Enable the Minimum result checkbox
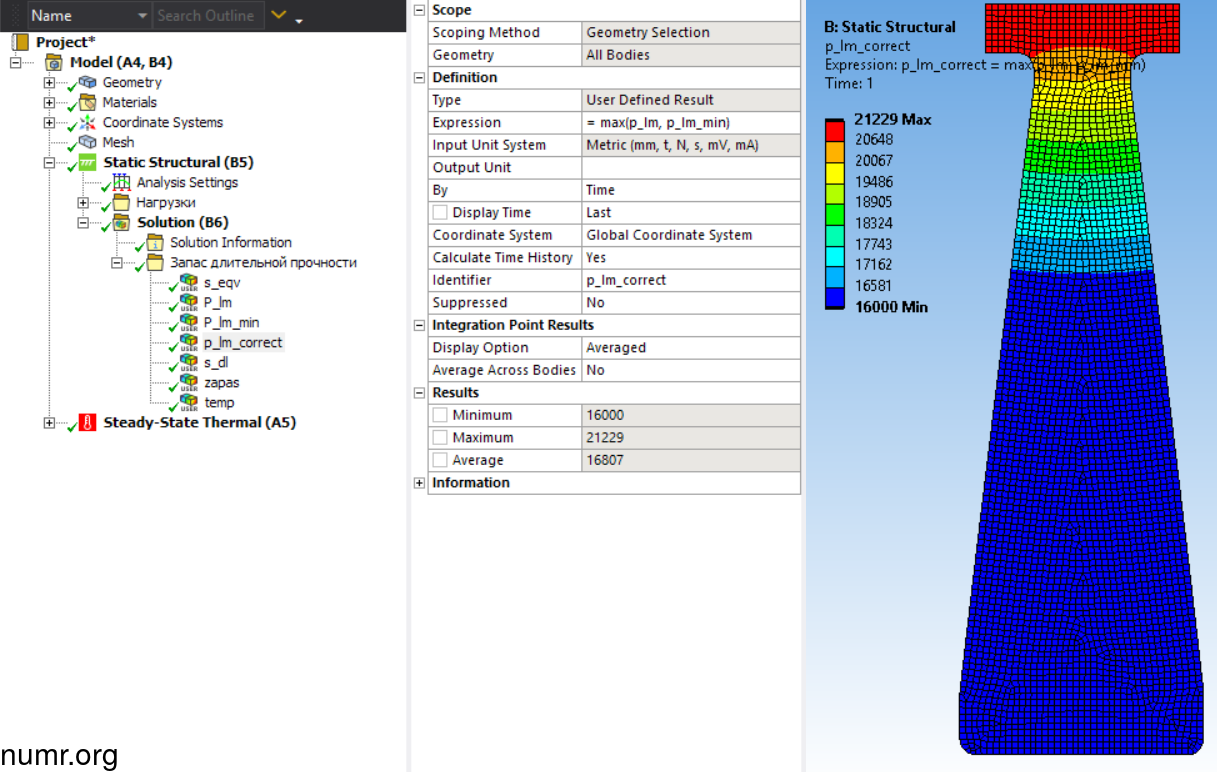1217x772 pixels. [440, 415]
